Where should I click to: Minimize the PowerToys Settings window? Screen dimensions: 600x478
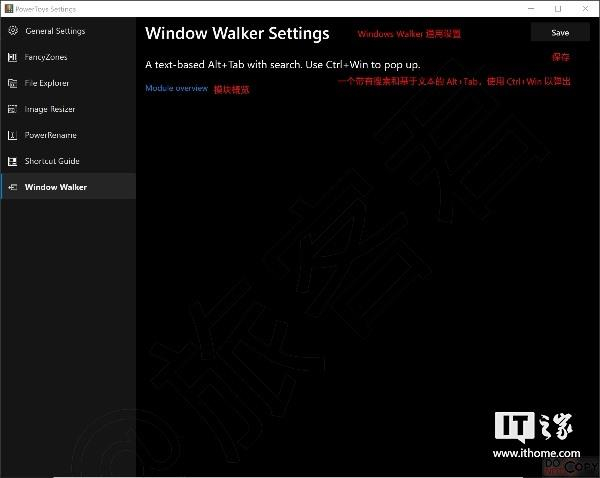(531, 8)
